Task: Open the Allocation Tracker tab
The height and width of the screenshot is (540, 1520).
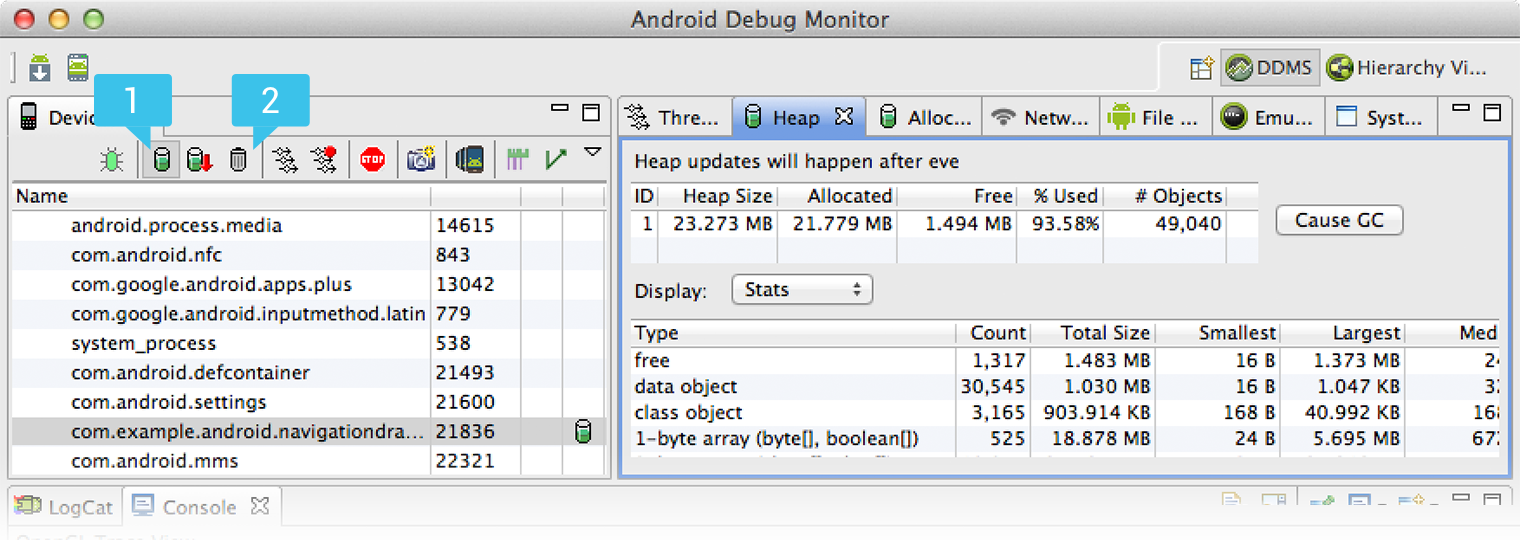Action: click(x=925, y=117)
